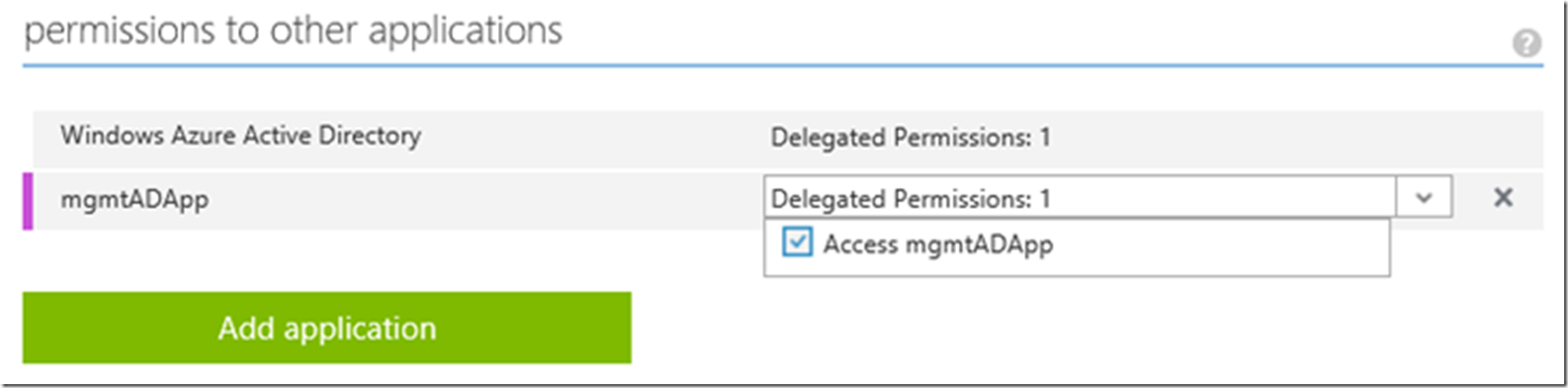Click the Add application button
This screenshot has width=1568, height=388.
326,328
